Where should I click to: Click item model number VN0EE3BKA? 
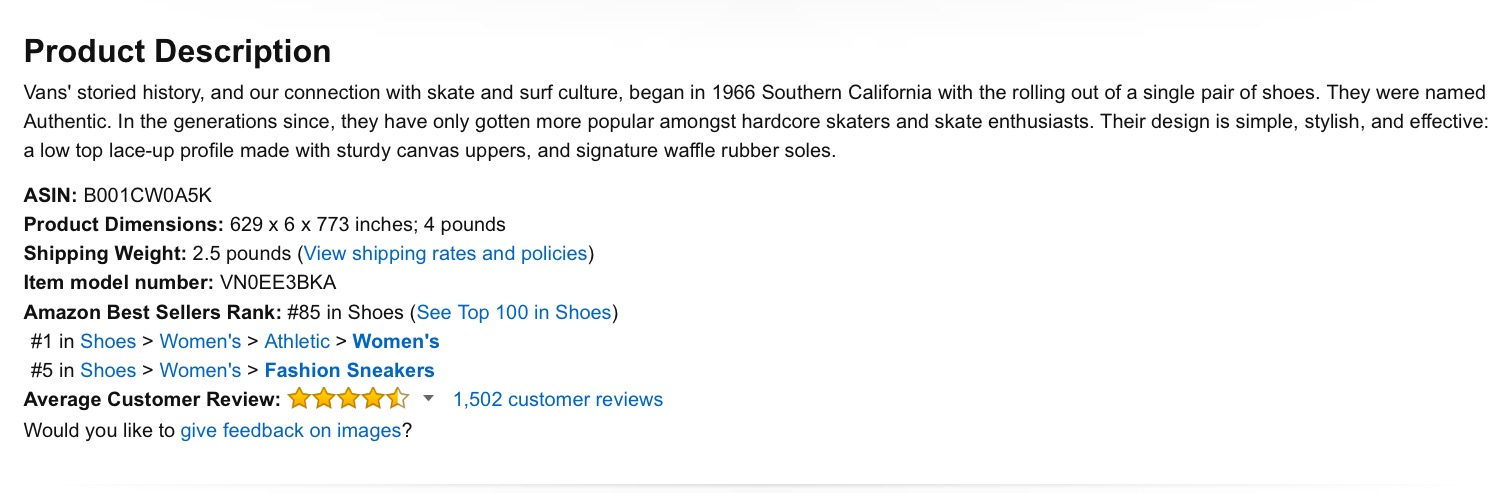278,282
